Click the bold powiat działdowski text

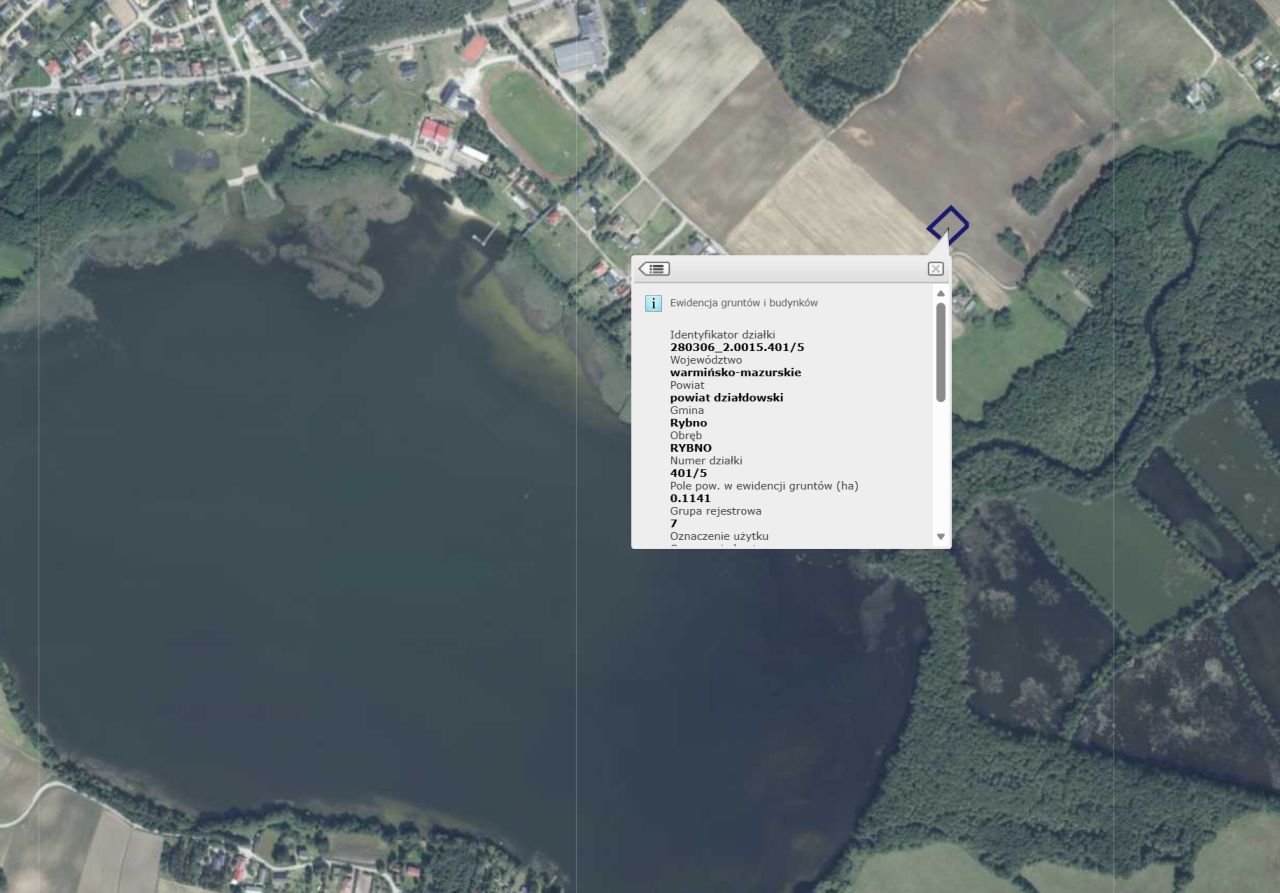tap(726, 397)
